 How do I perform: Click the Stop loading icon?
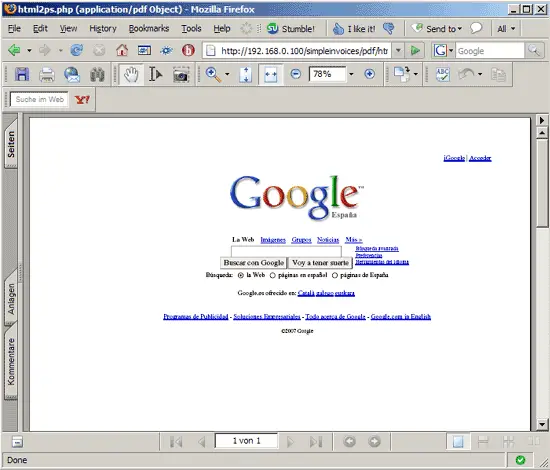(99, 51)
